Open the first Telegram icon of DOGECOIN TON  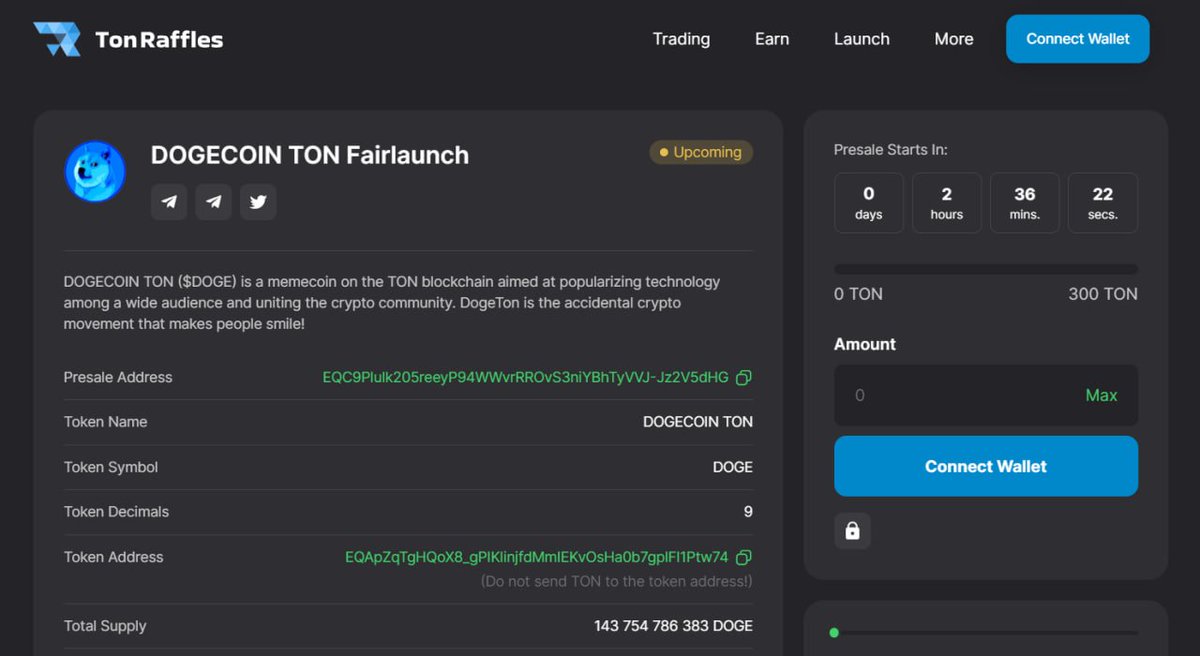click(x=168, y=201)
